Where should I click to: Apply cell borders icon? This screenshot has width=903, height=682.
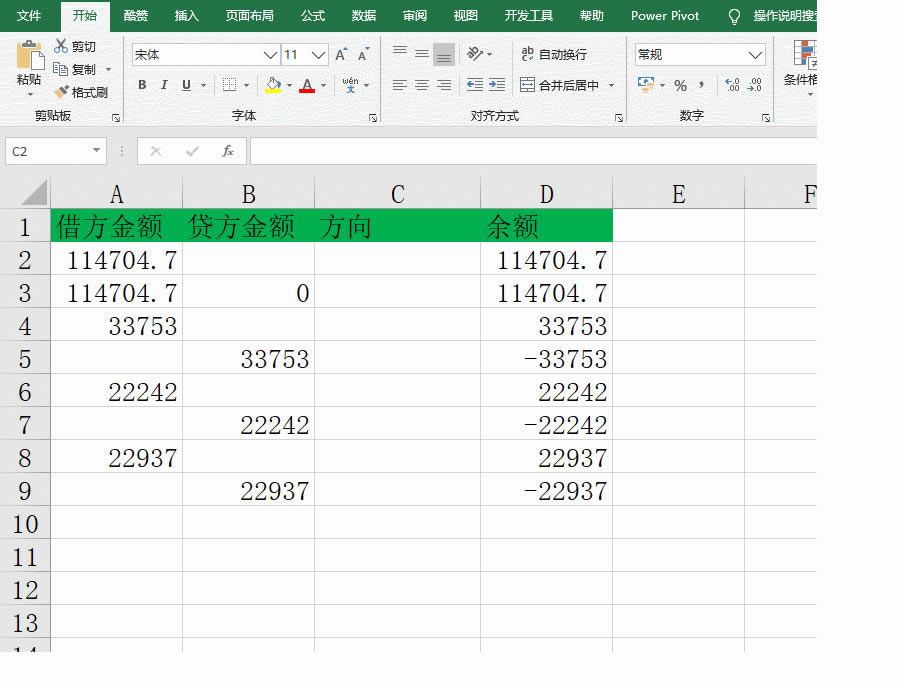click(229, 85)
